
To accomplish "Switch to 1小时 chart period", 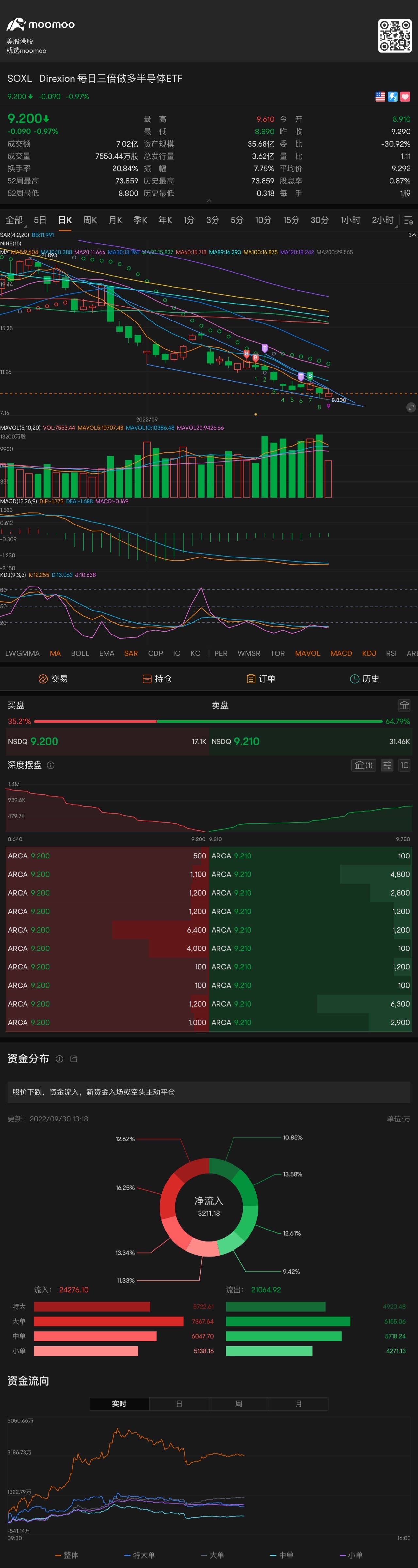I will point(350,220).
